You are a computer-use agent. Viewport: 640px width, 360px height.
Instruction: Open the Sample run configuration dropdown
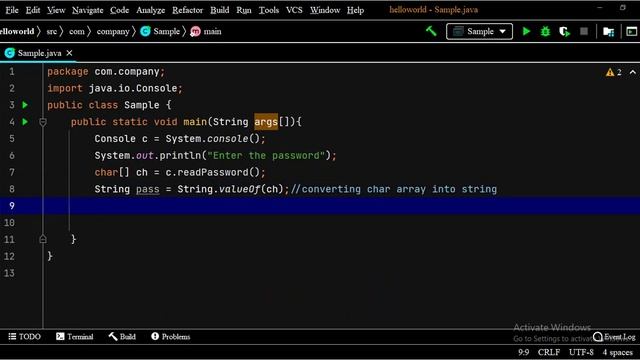(479, 31)
